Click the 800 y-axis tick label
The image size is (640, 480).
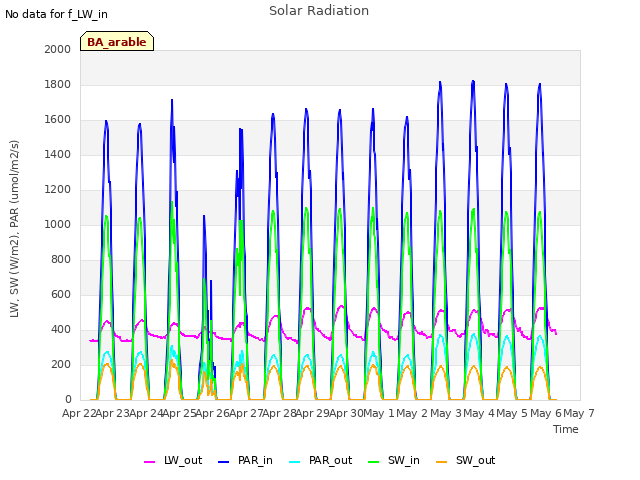click(61, 260)
